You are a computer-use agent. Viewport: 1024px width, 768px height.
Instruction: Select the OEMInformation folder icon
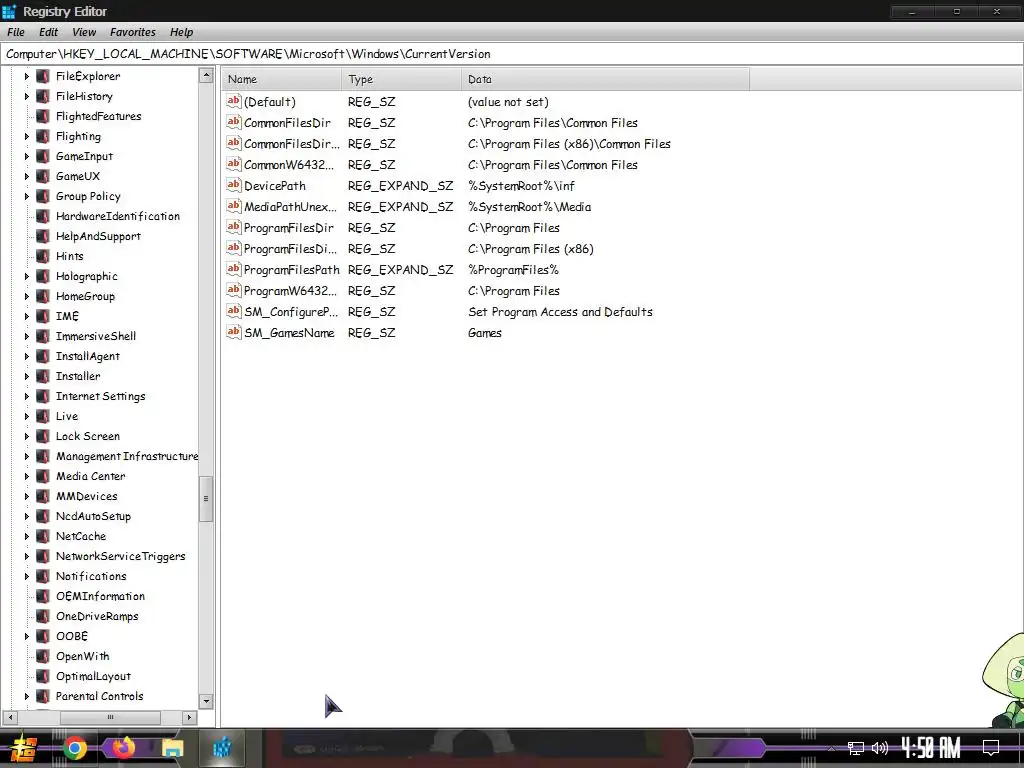42,596
